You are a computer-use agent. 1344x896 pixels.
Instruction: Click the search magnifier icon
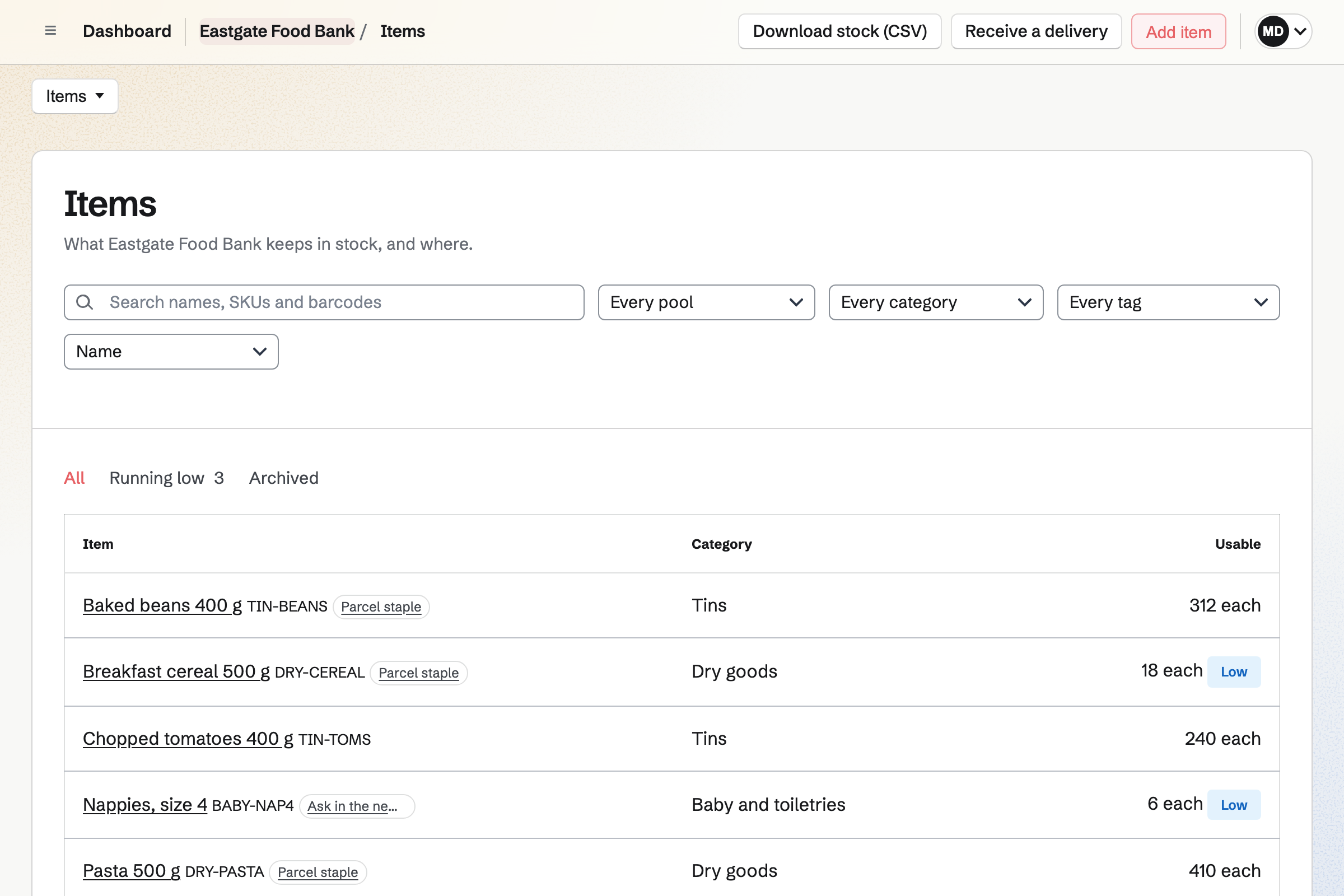coord(85,302)
